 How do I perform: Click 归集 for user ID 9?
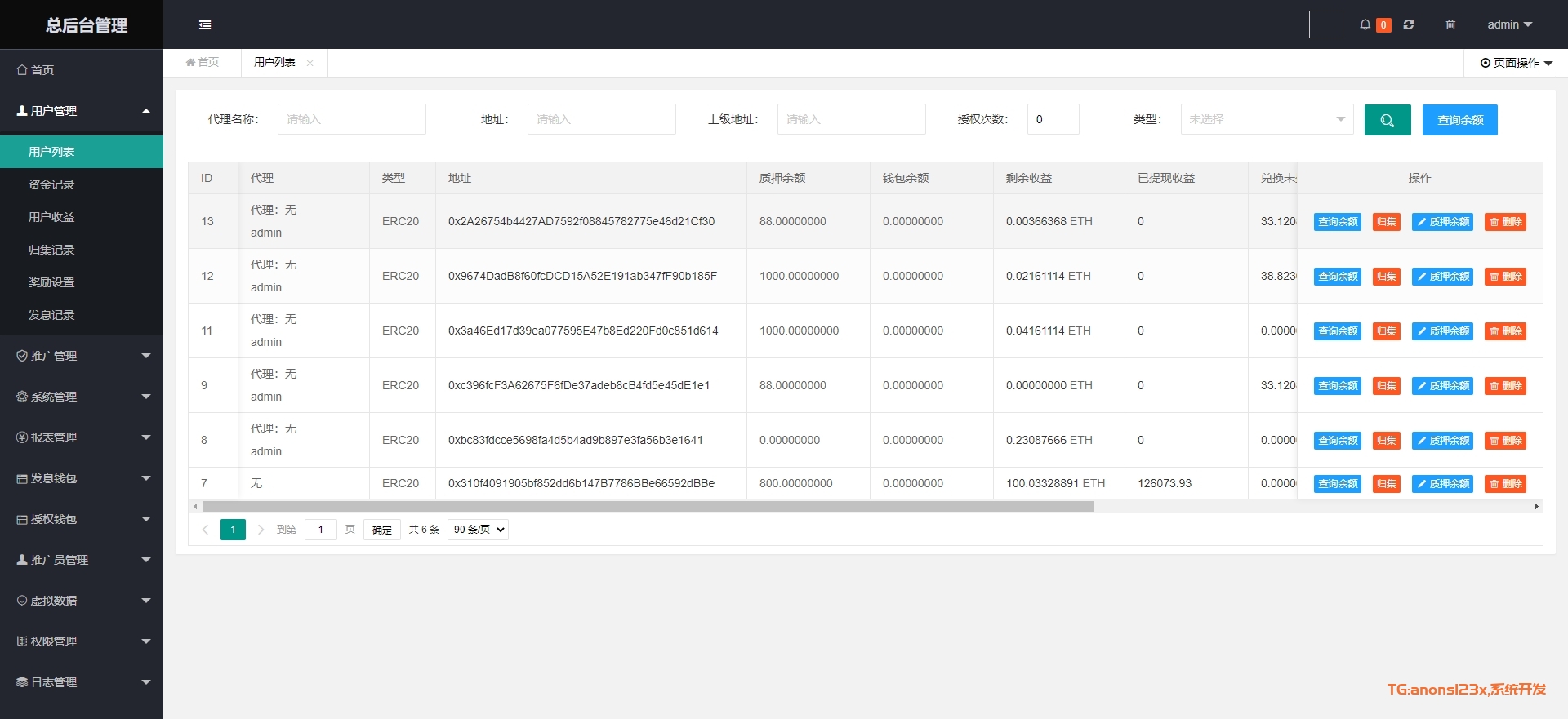click(x=1387, y=386)
